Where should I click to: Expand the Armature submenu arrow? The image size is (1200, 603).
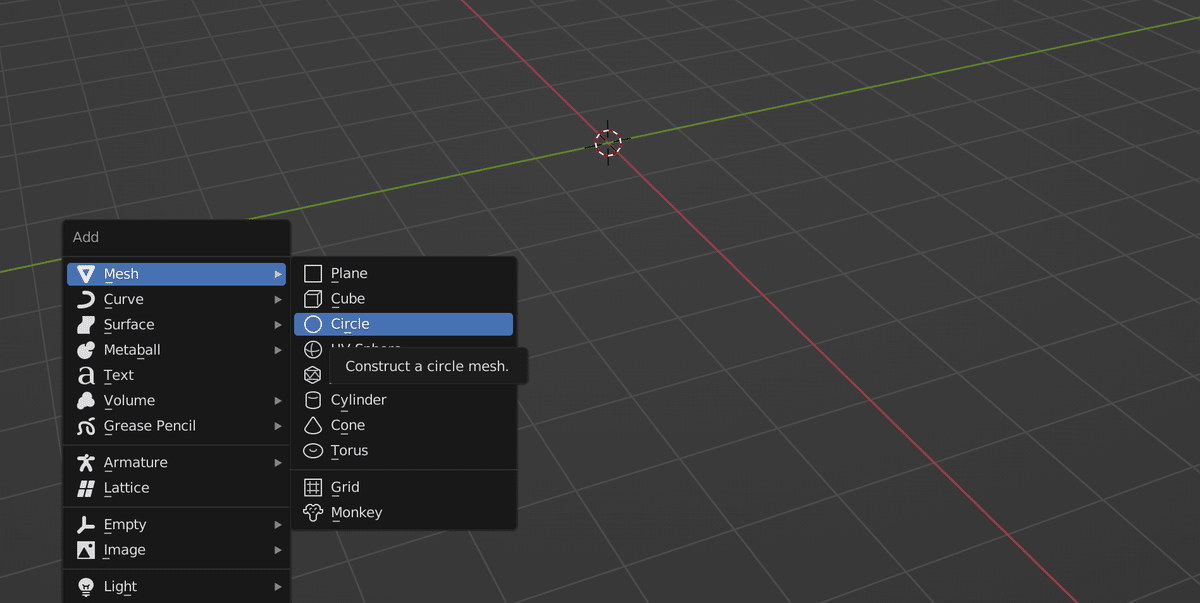[278, 463]
